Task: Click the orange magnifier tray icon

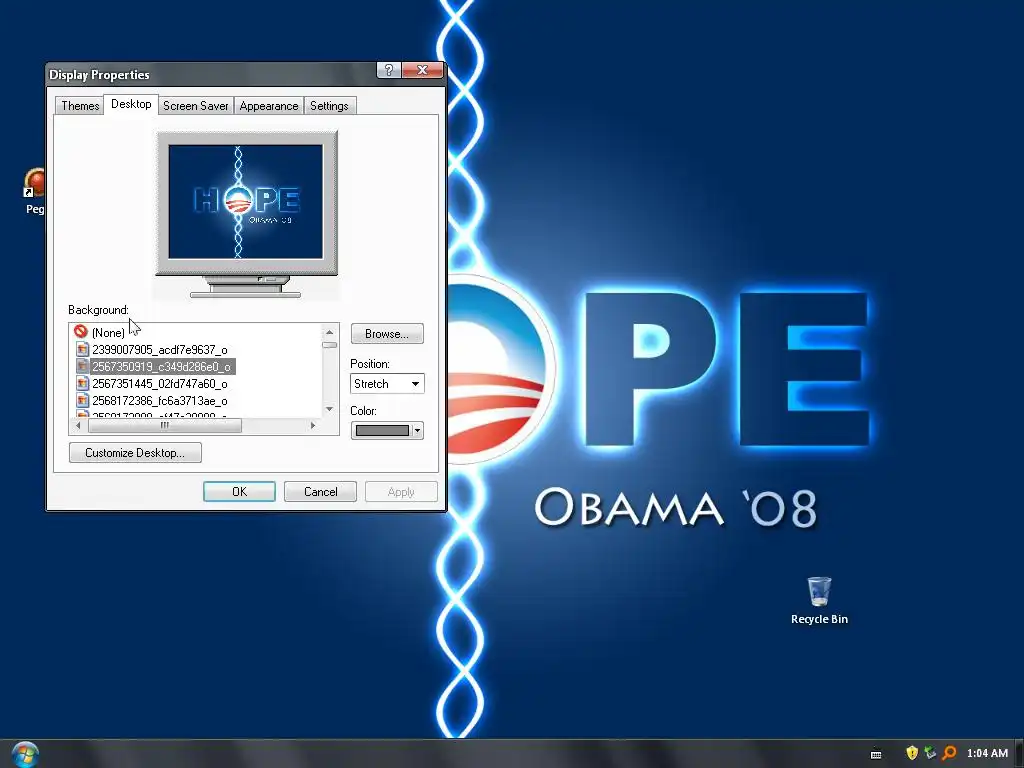Action: (950, 753)
